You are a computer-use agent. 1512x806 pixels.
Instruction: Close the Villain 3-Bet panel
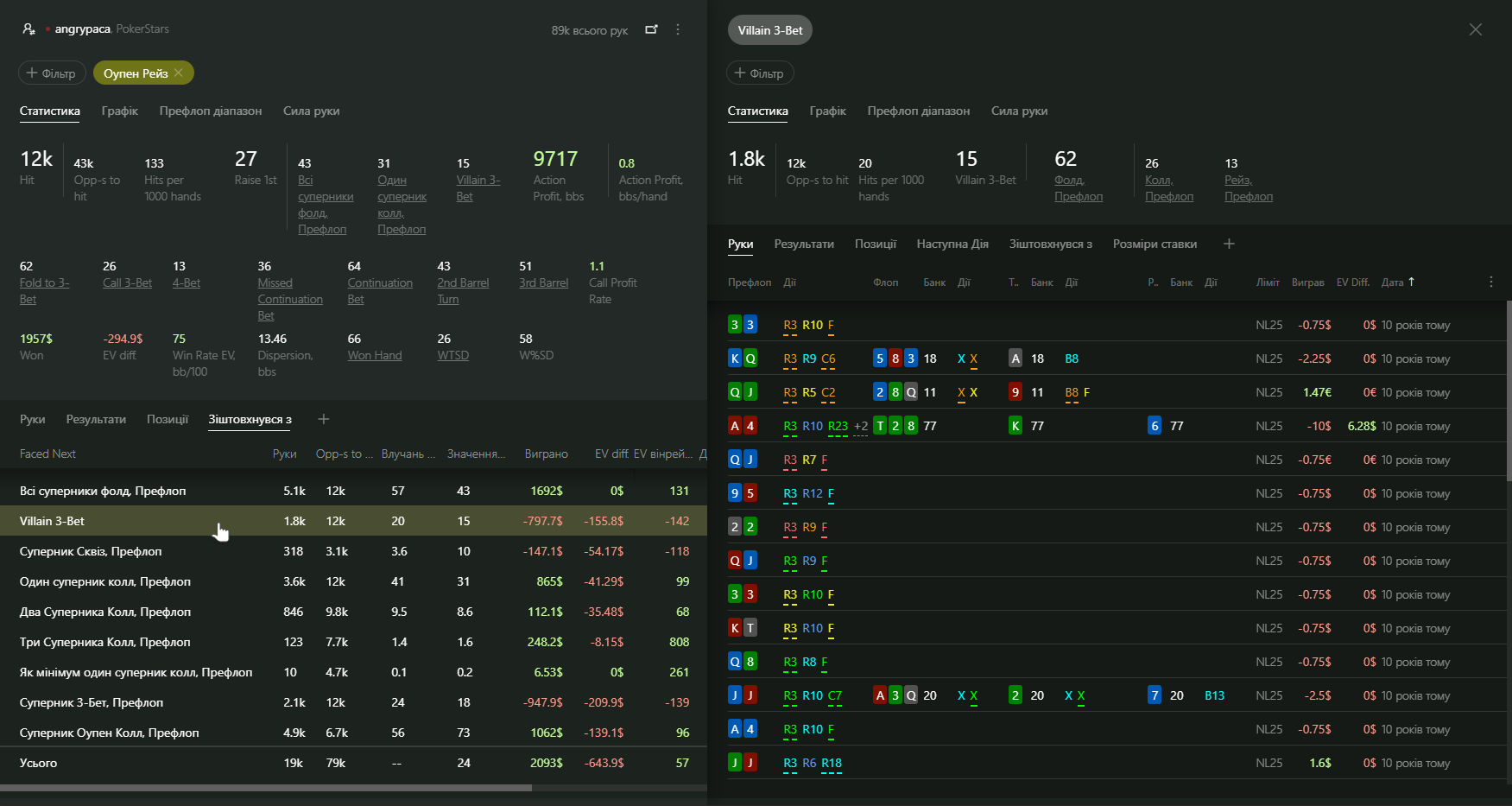tap(1476, 29)
